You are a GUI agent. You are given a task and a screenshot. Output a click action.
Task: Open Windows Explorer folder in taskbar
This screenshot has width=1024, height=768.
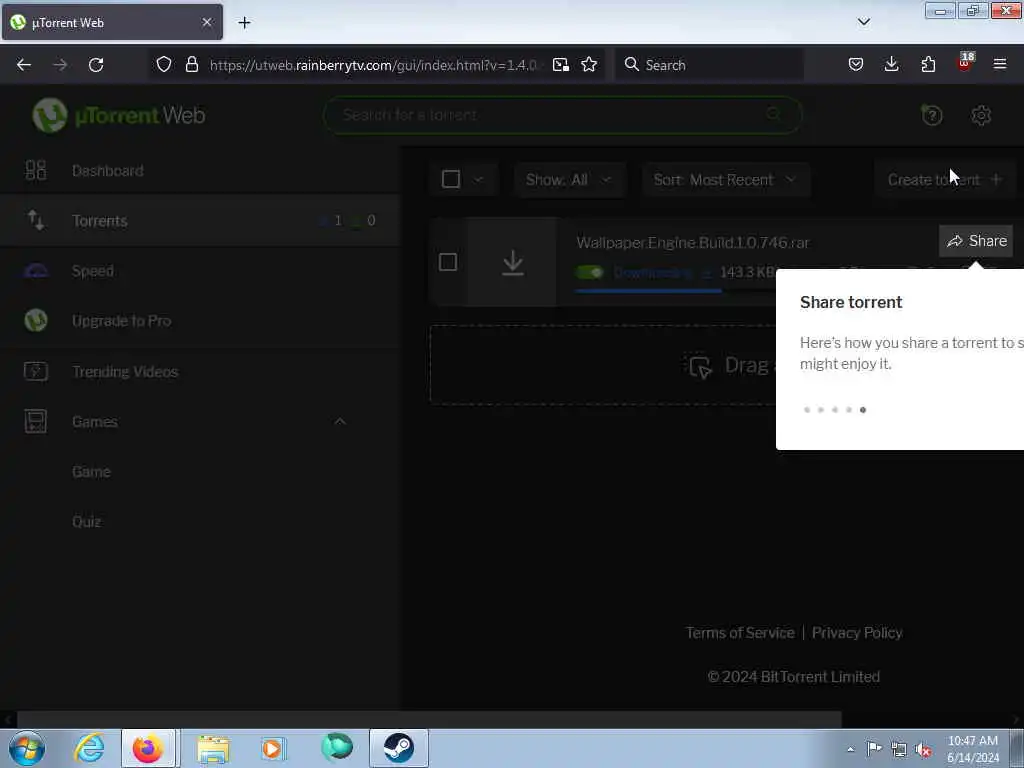point(213,748)
